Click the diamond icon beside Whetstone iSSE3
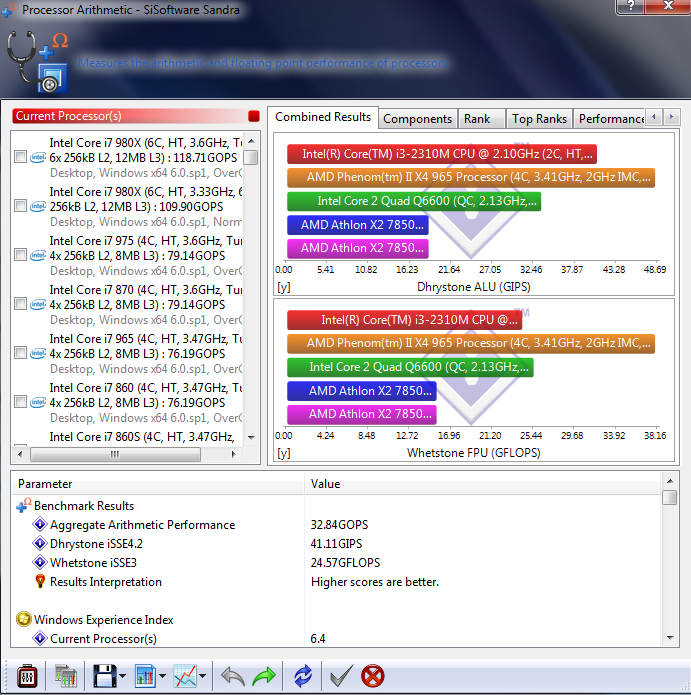 tap(40, 562)
